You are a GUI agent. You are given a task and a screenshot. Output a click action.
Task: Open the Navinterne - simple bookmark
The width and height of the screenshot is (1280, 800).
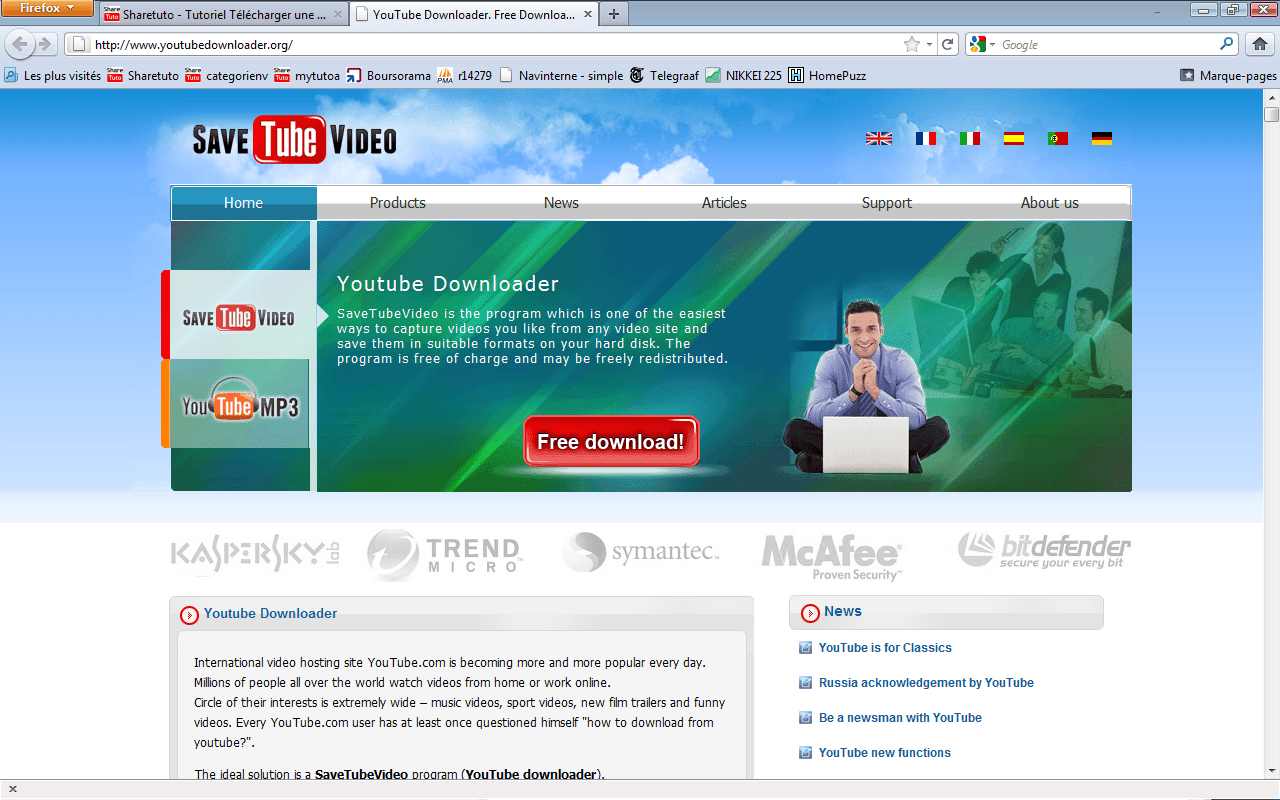point(561,75)
